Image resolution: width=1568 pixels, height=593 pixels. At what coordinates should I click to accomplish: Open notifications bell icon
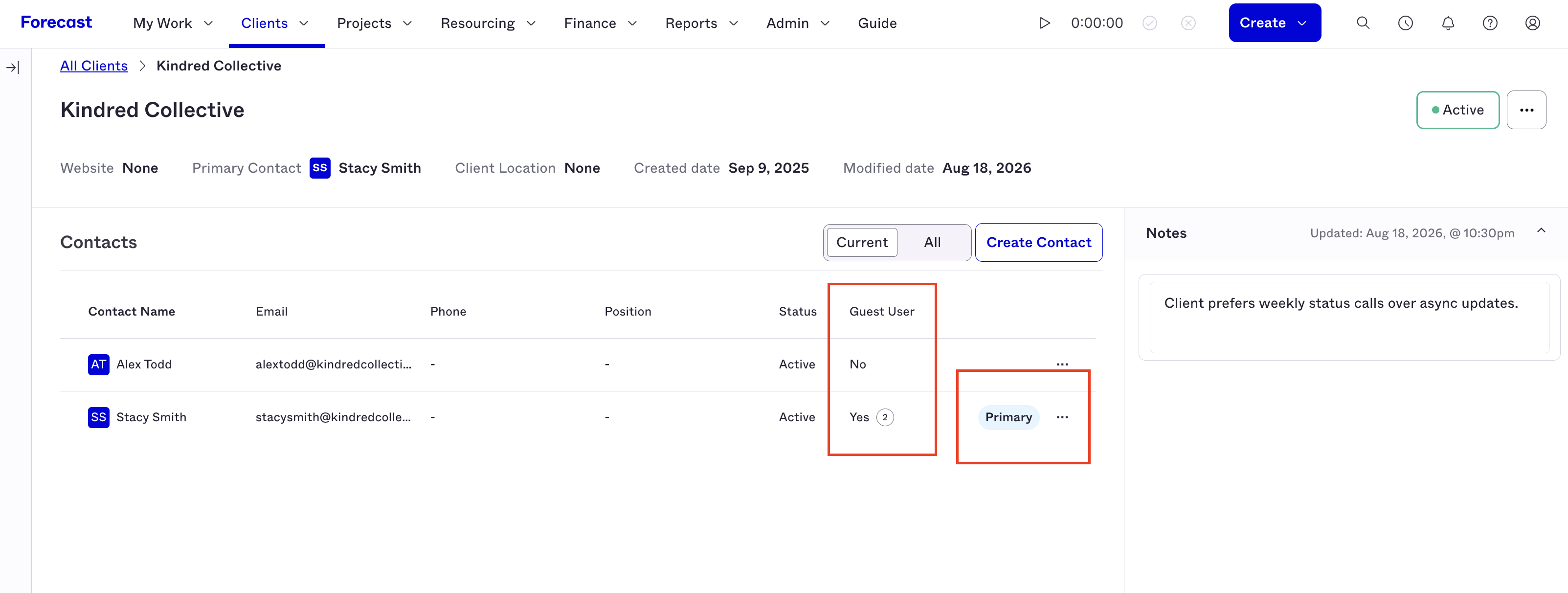1448,23
